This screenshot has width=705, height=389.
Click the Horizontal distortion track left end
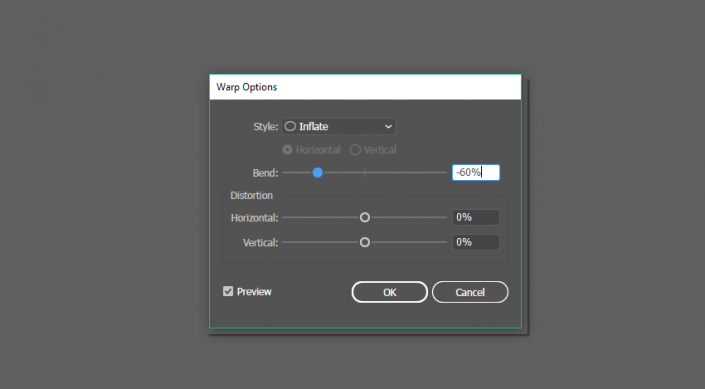pos(286,218)
